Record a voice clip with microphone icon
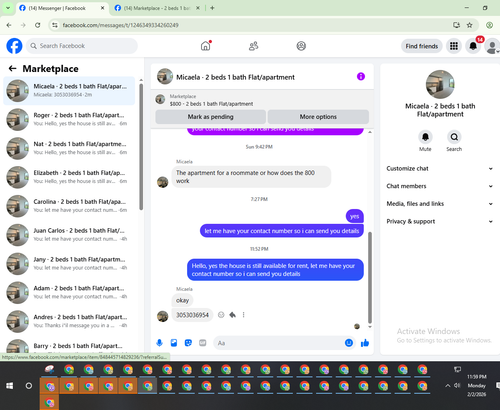 tap(159, 343)
